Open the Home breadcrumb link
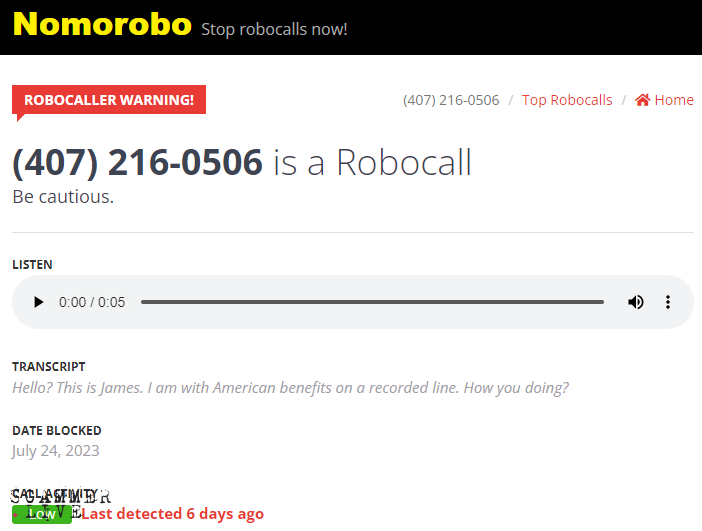 tap(664, 100)
